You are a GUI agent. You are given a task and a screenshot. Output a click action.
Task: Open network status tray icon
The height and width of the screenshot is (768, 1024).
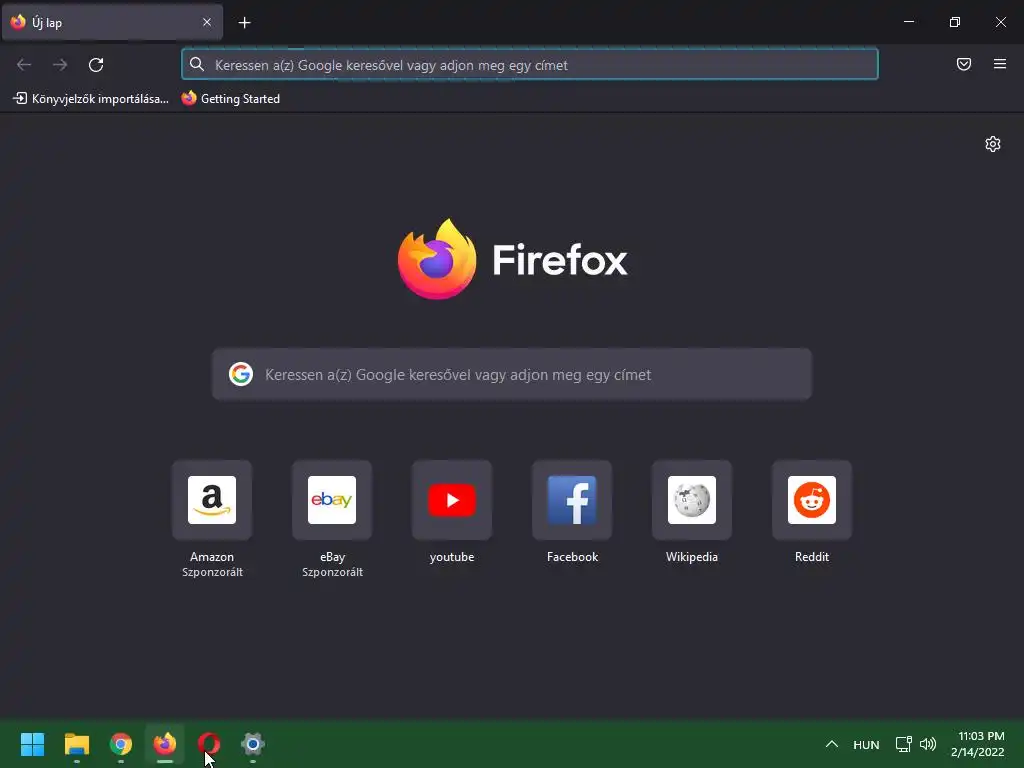pos(903,744)
